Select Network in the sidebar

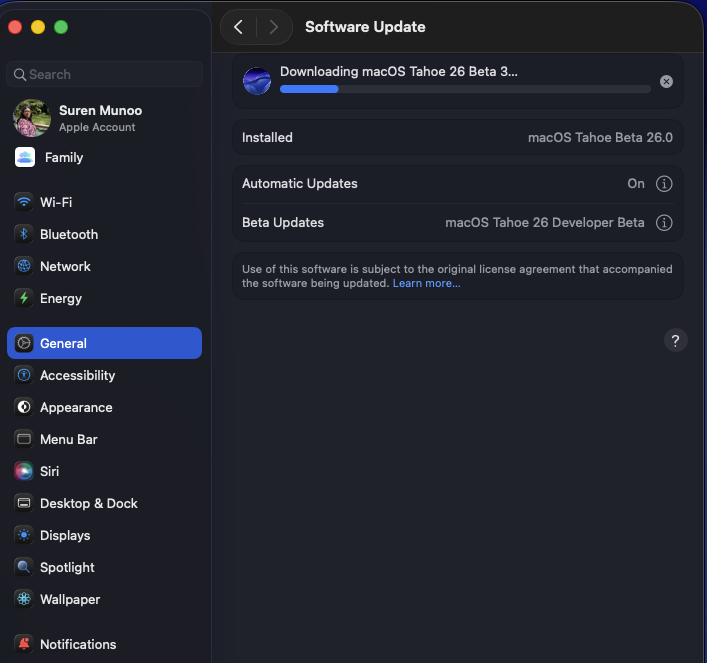click(105, 266)
